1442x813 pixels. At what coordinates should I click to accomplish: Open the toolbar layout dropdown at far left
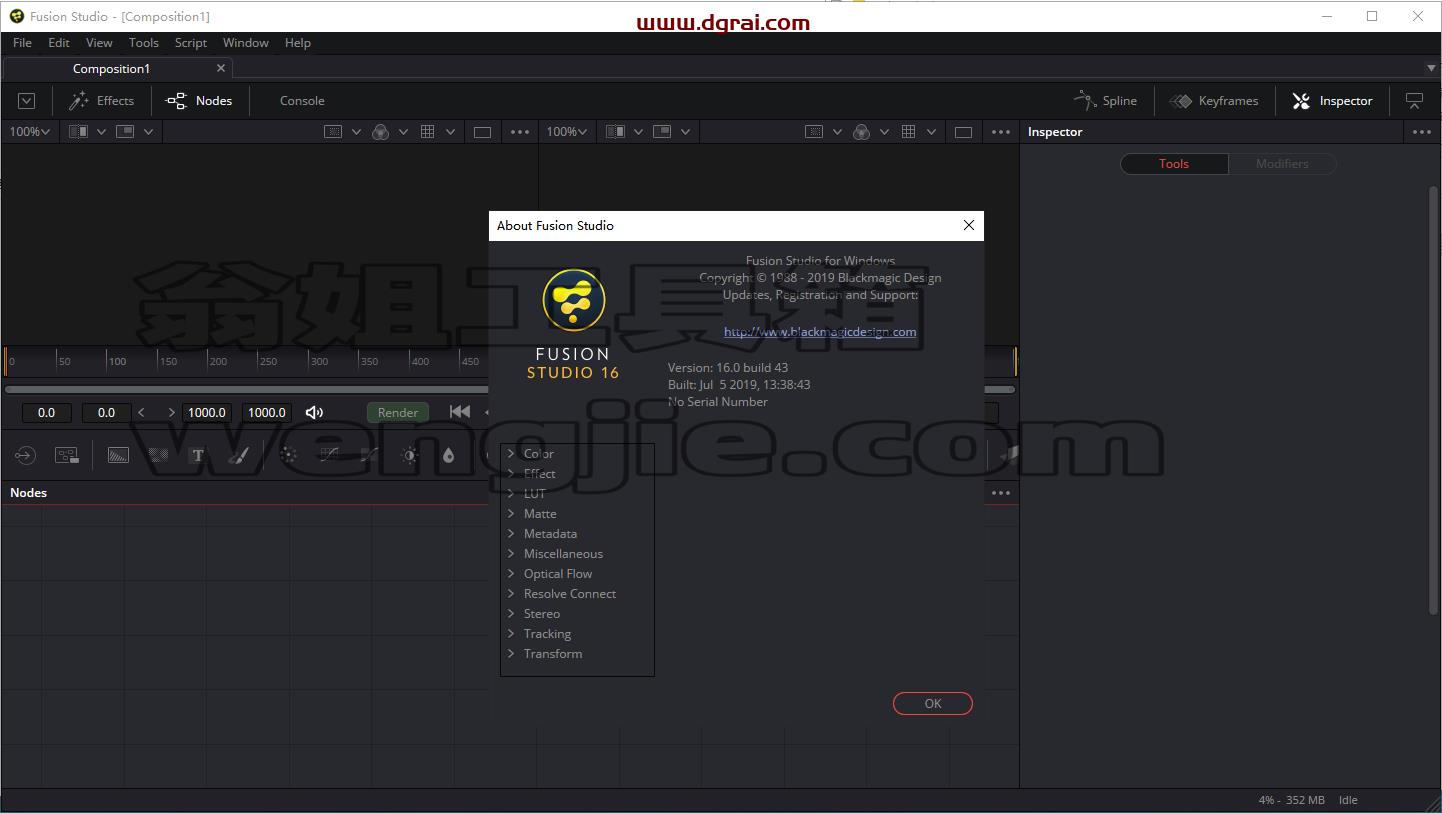[x=27, y=101]
